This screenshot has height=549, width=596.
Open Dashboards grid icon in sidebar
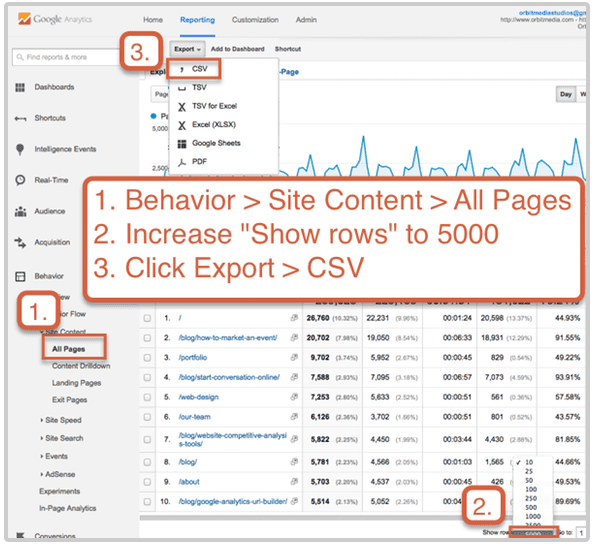20,88
